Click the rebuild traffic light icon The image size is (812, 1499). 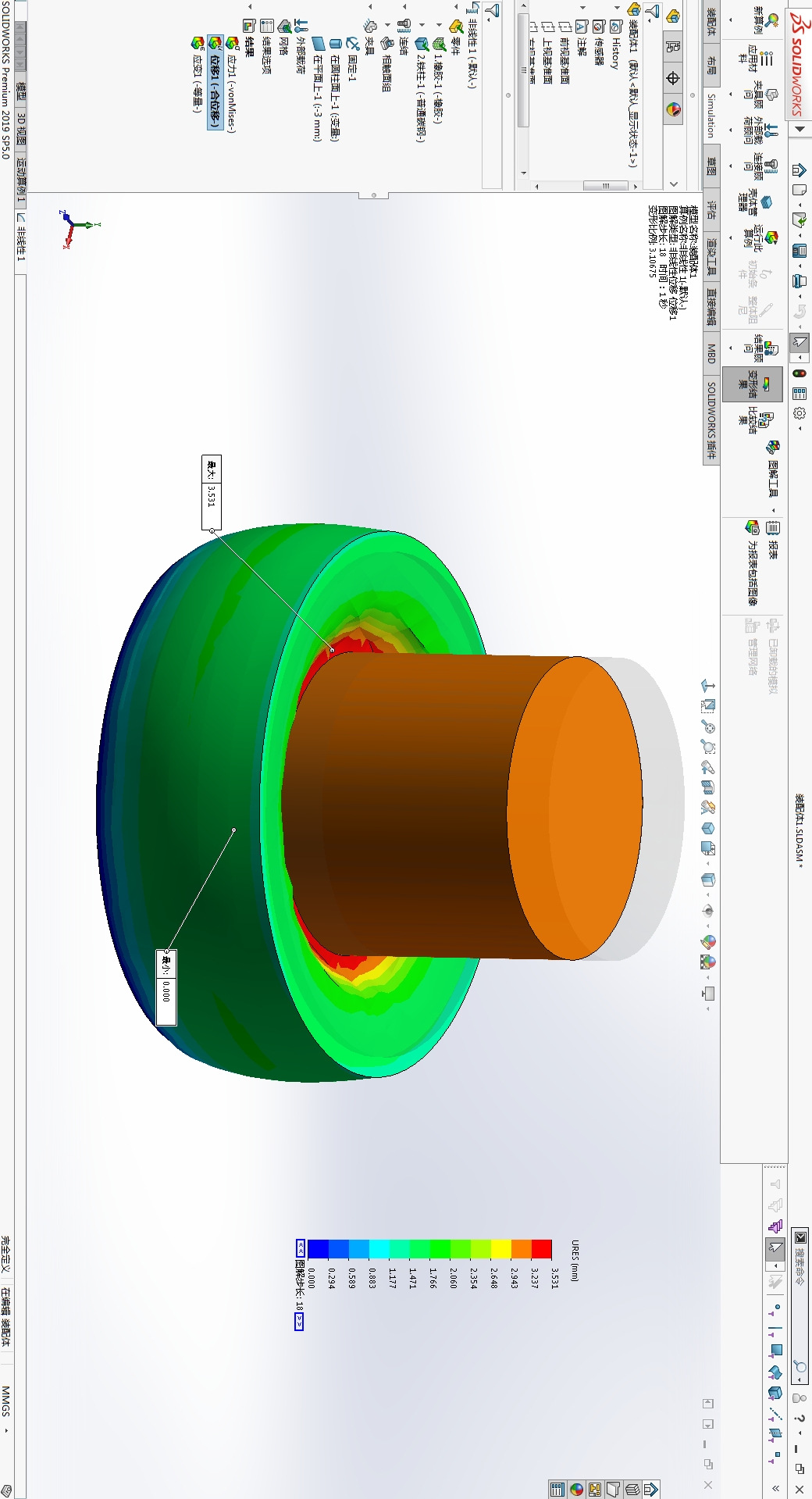pyautogui.click(x=800, y=373)
